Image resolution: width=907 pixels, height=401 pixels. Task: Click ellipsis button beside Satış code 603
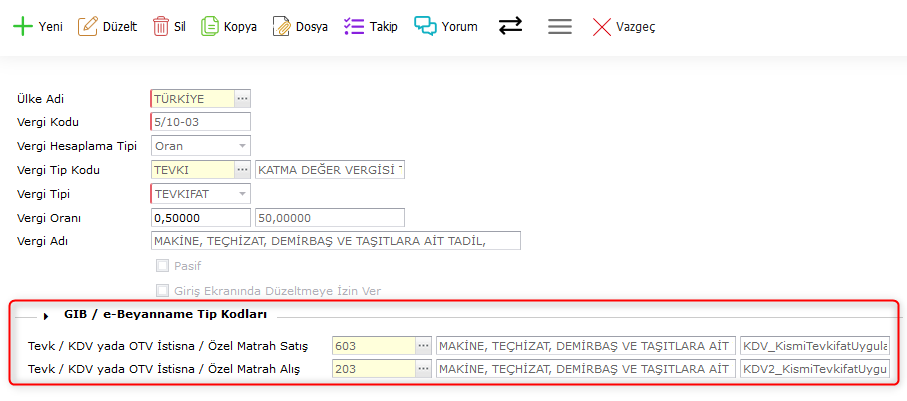coord(423,345)
